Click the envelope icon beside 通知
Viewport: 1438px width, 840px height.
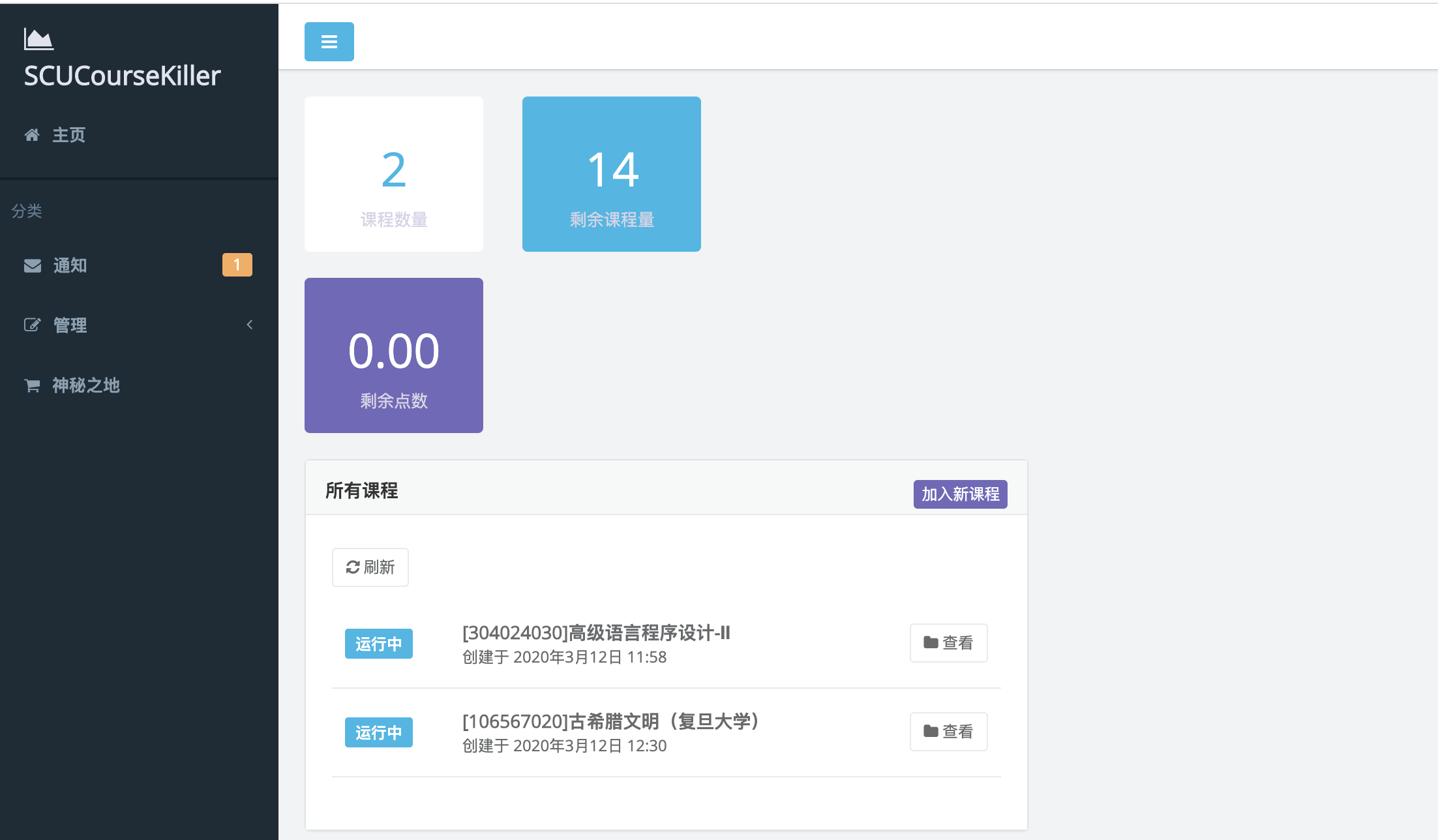click(33, 265)
